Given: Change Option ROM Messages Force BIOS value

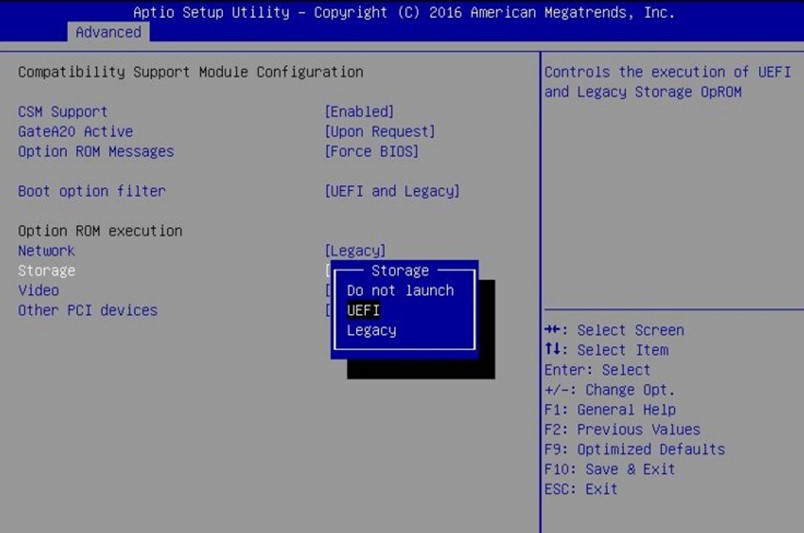Looking at the screenshot, I should point(371,152).
